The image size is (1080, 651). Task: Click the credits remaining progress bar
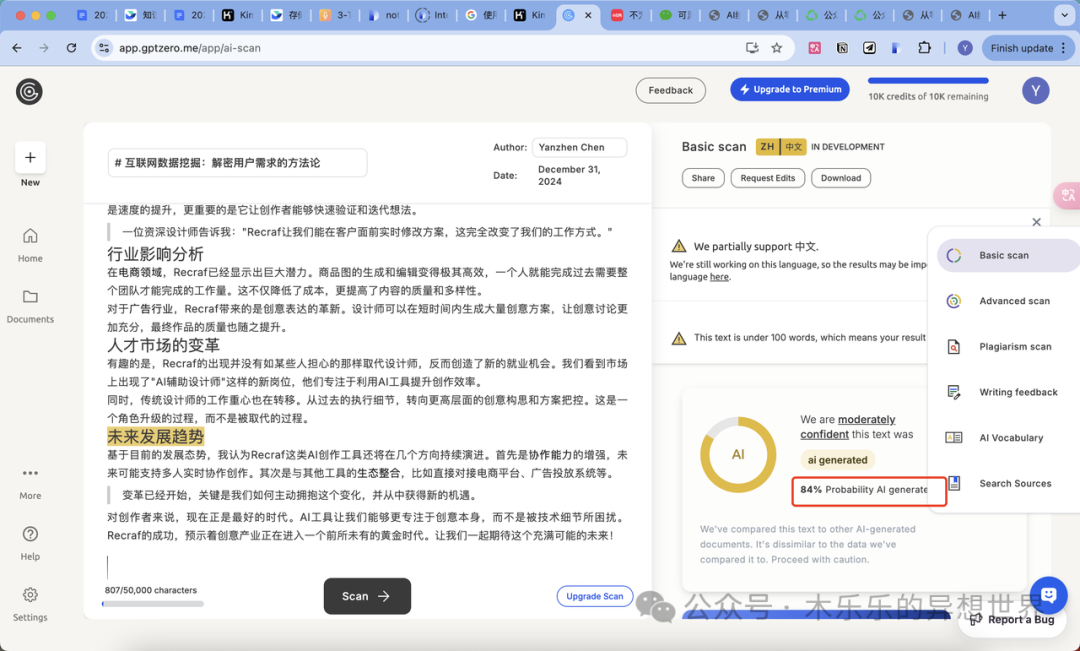coord(928,81)
